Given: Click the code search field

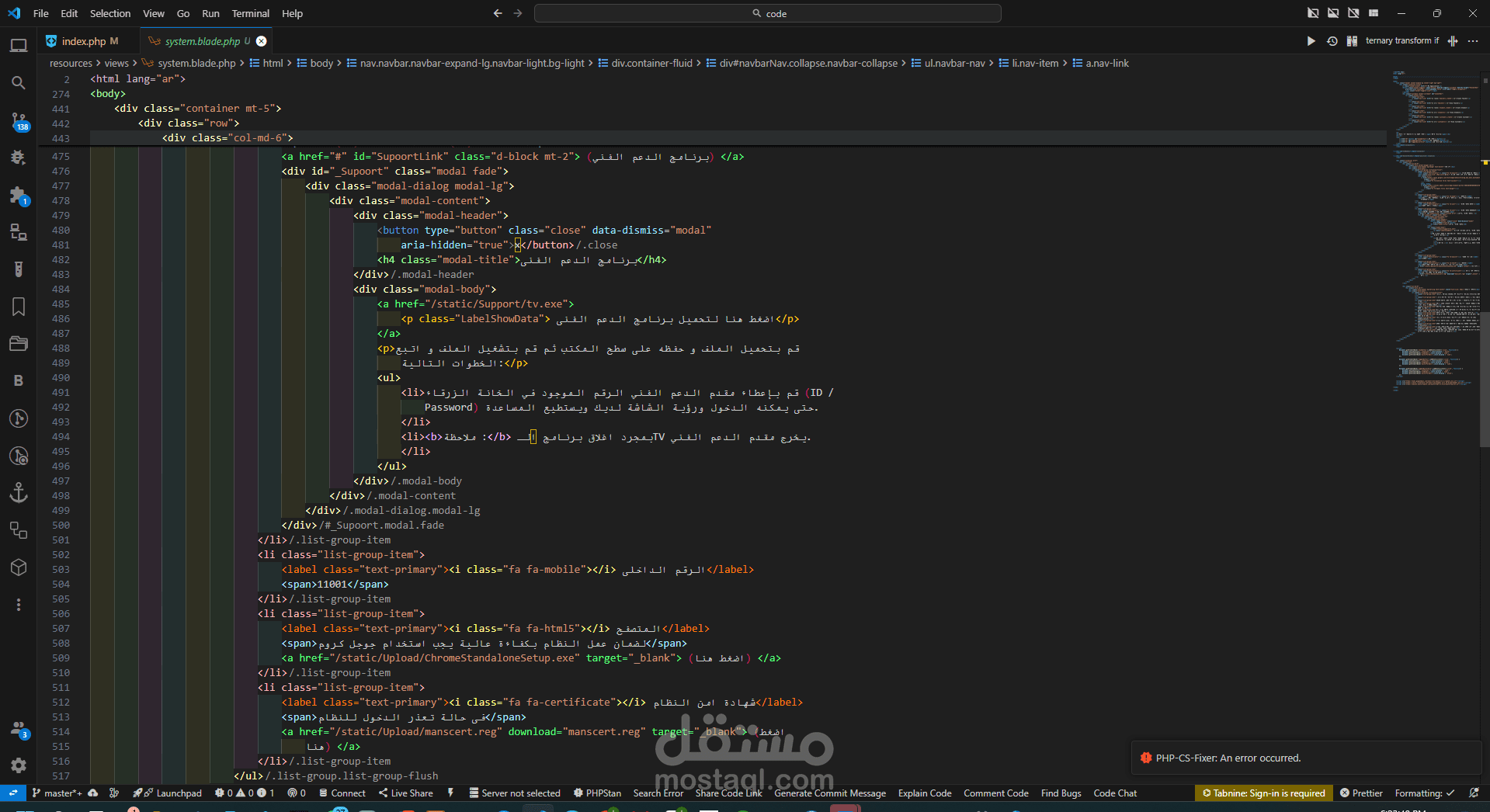Looking at the screenshot, I should (767, 13).
